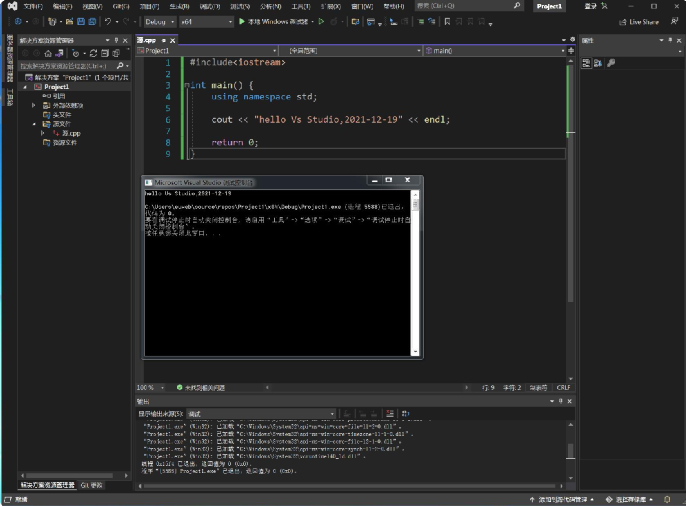Open the Debug configuration dropdown
686x506 pixels.
click(159, 21)
